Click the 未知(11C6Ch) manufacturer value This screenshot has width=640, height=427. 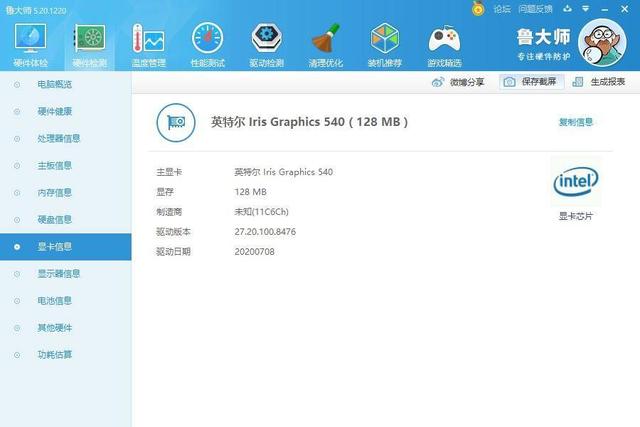261,212
